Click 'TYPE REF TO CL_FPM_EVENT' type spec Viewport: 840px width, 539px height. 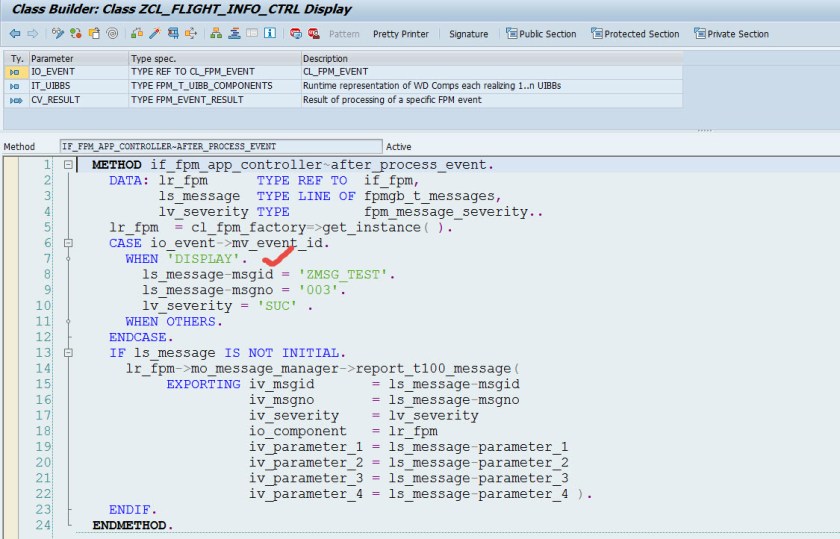point(193,72)
